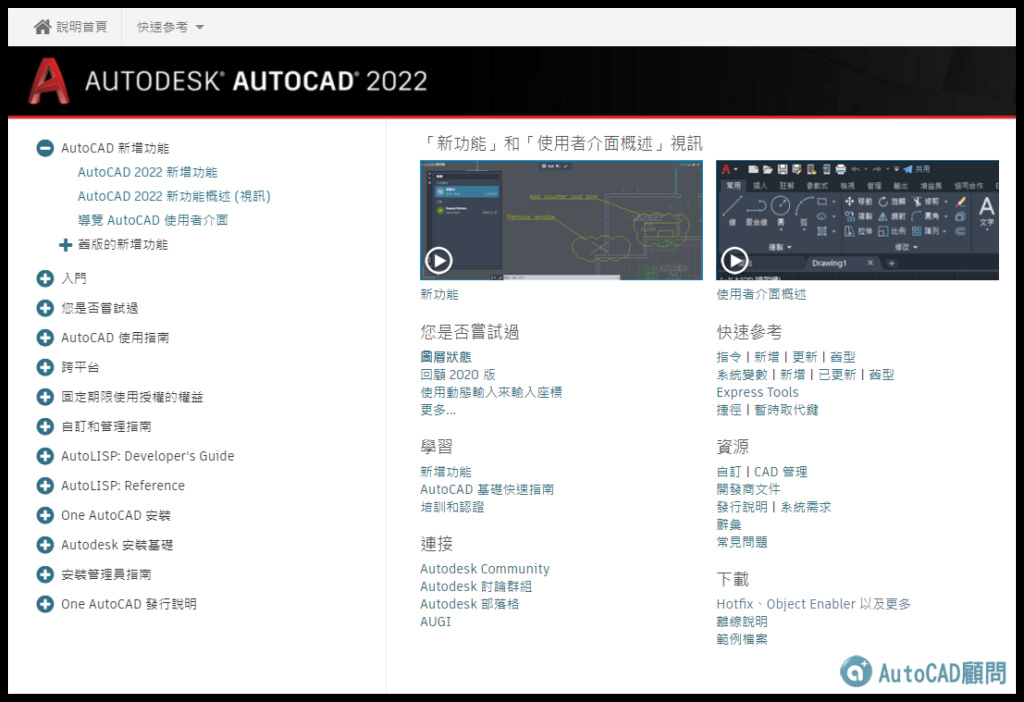Open the 新增功能 link under 學習
1024x702 pixels.
pyautogui.click(x=446, y=472)
